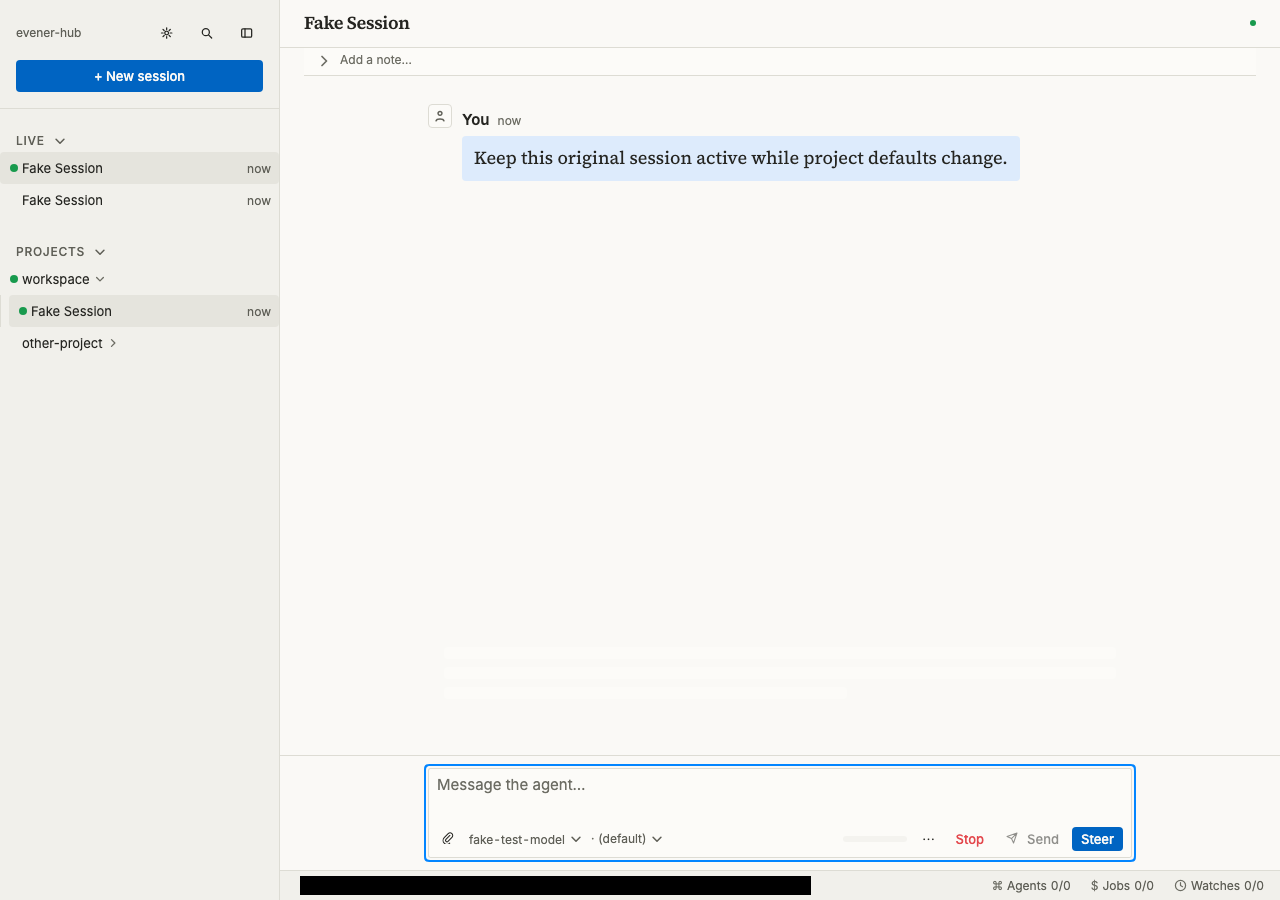Click the green status dot in the header
The image size is (1280, 900).
coord(1253,23)
